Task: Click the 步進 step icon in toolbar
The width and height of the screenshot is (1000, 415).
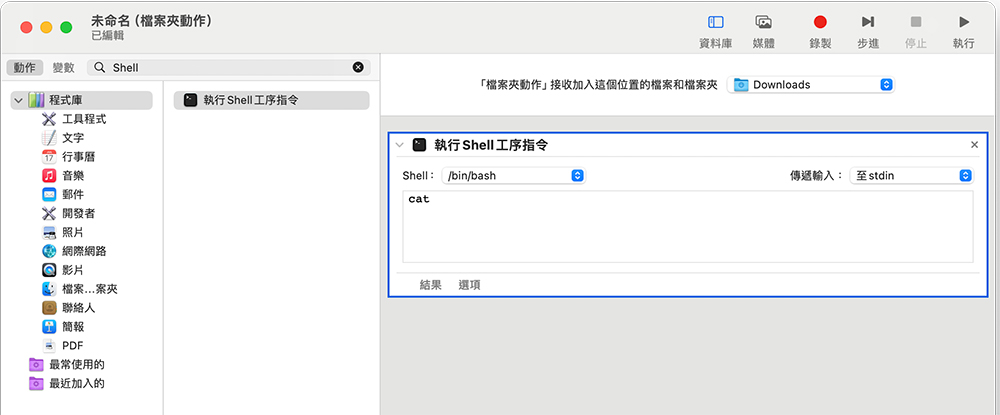Action: click(x=868, y=22)
